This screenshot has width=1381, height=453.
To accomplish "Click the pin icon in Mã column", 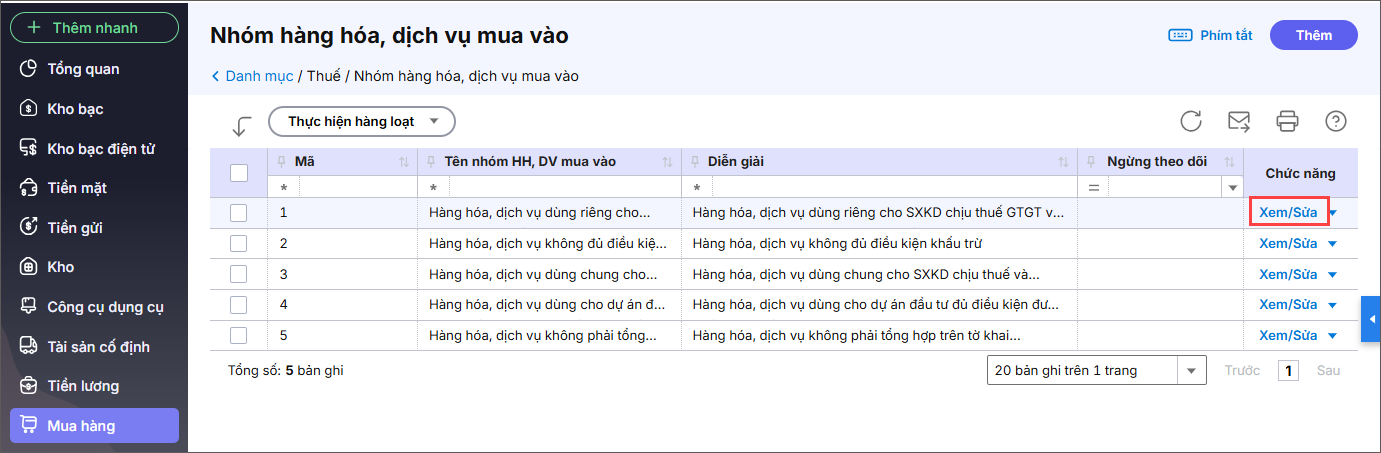I will (x=281, y=162).
